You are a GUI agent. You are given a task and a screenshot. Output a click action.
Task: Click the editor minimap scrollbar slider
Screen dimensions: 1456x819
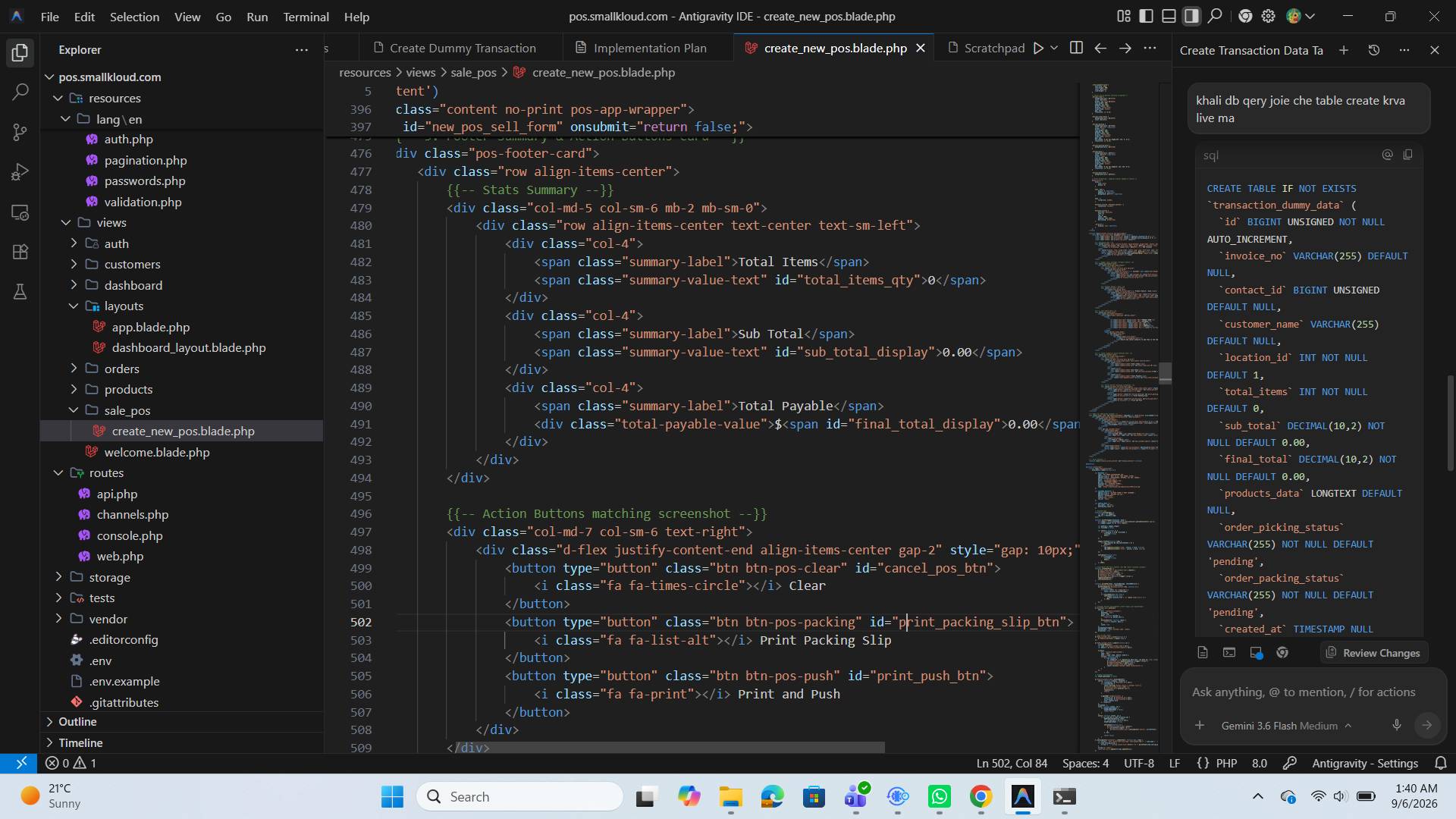[x=1166, y=373]
